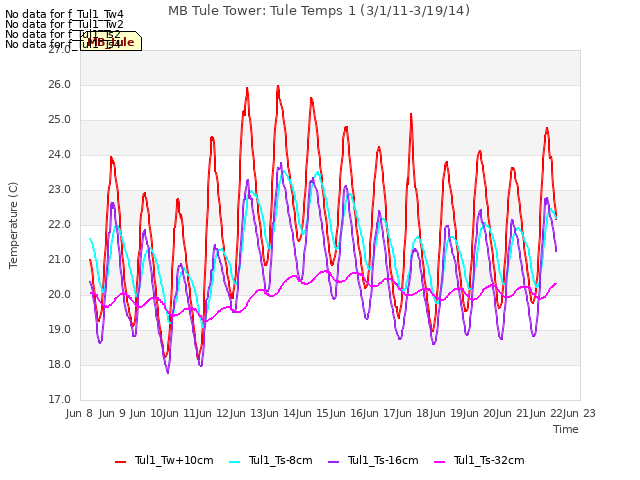Click the Time axis label

point(566,429)
